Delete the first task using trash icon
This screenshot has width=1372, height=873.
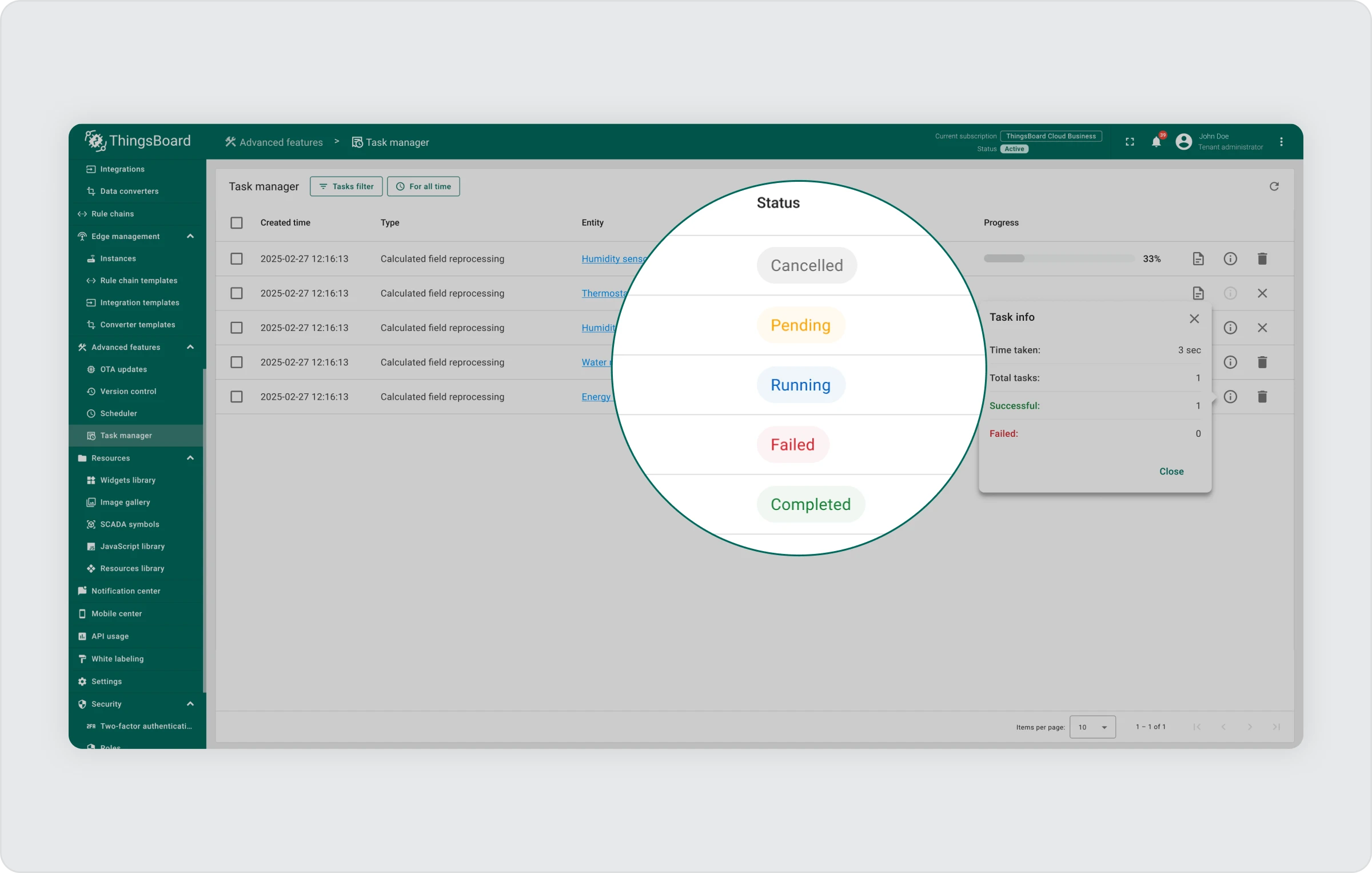tap(1262, 259)
